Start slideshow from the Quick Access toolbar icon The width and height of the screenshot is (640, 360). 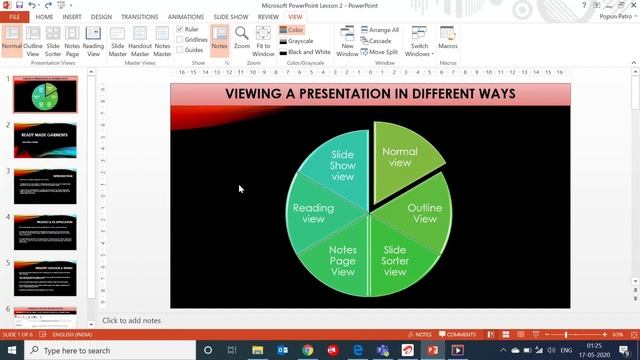(61, 5)
